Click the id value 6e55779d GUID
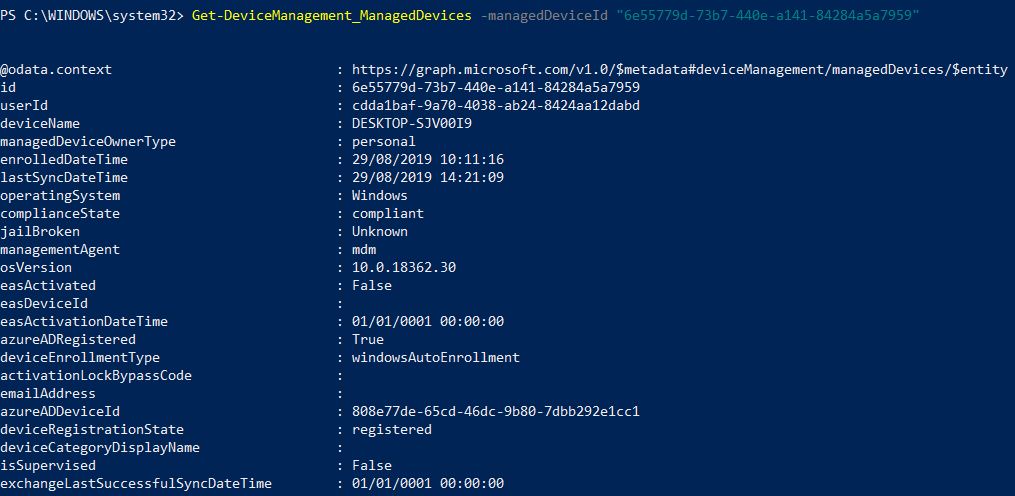The image size is (1015, 496). 496,87
